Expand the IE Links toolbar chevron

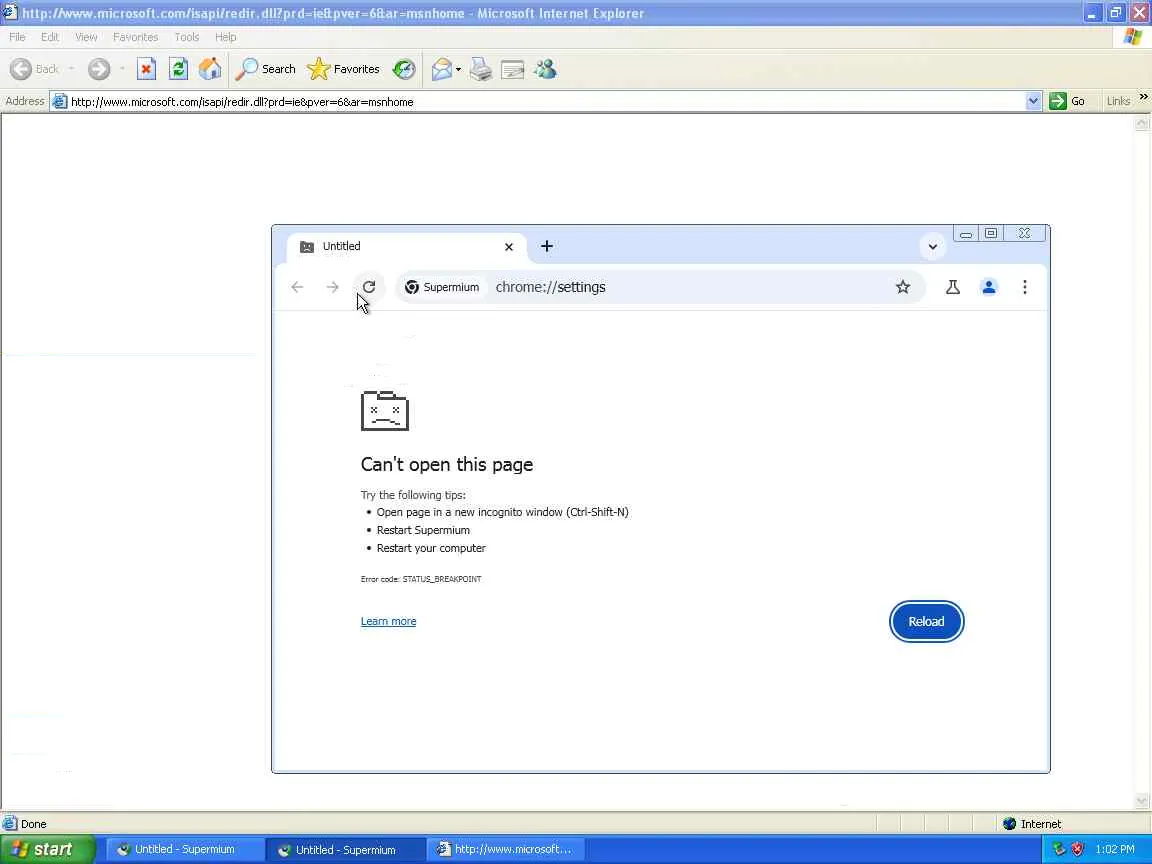[1143, 97]
